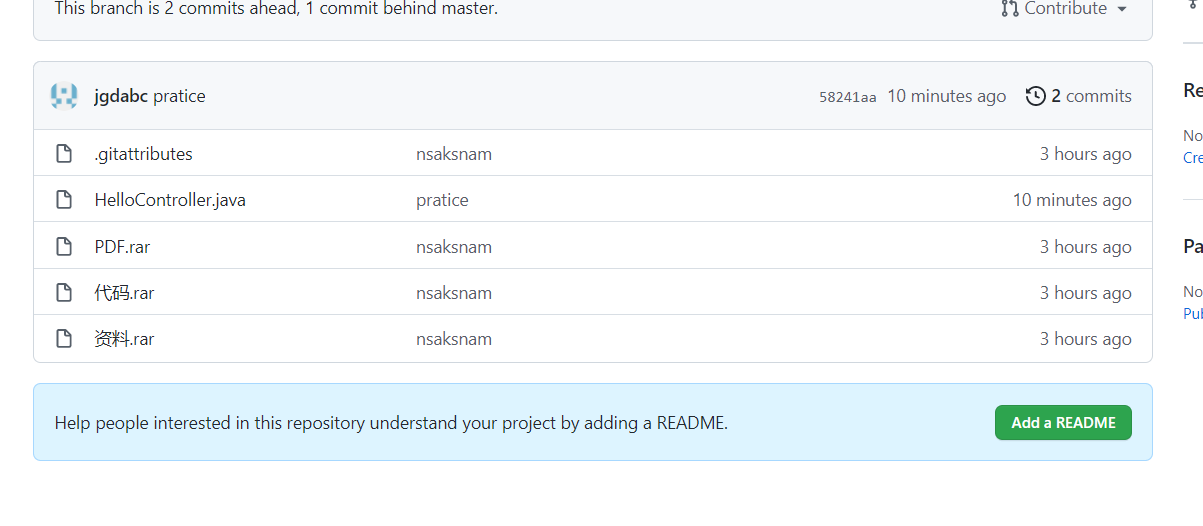Viewport: 1203px width, 526px height.
Task: Click '10 minutes ago' in the commit header
Action: point(946,96)
